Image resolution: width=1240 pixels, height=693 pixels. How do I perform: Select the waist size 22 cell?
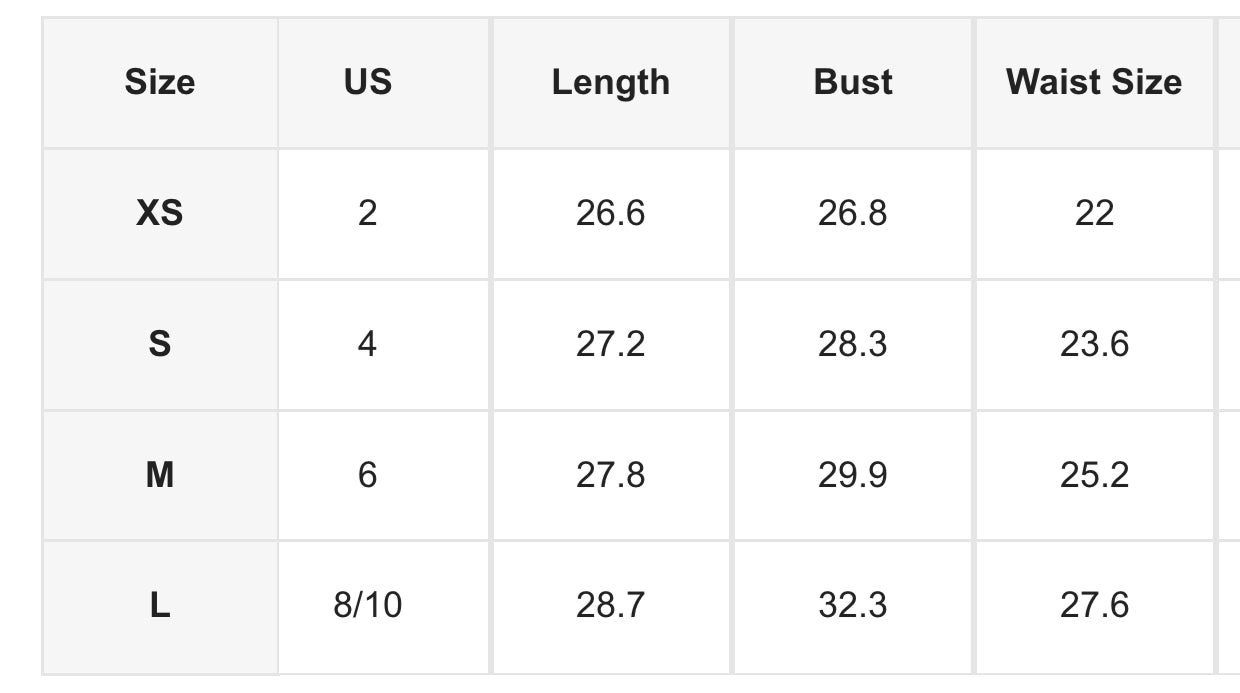pyautogui.click(x=1094, y=213)
